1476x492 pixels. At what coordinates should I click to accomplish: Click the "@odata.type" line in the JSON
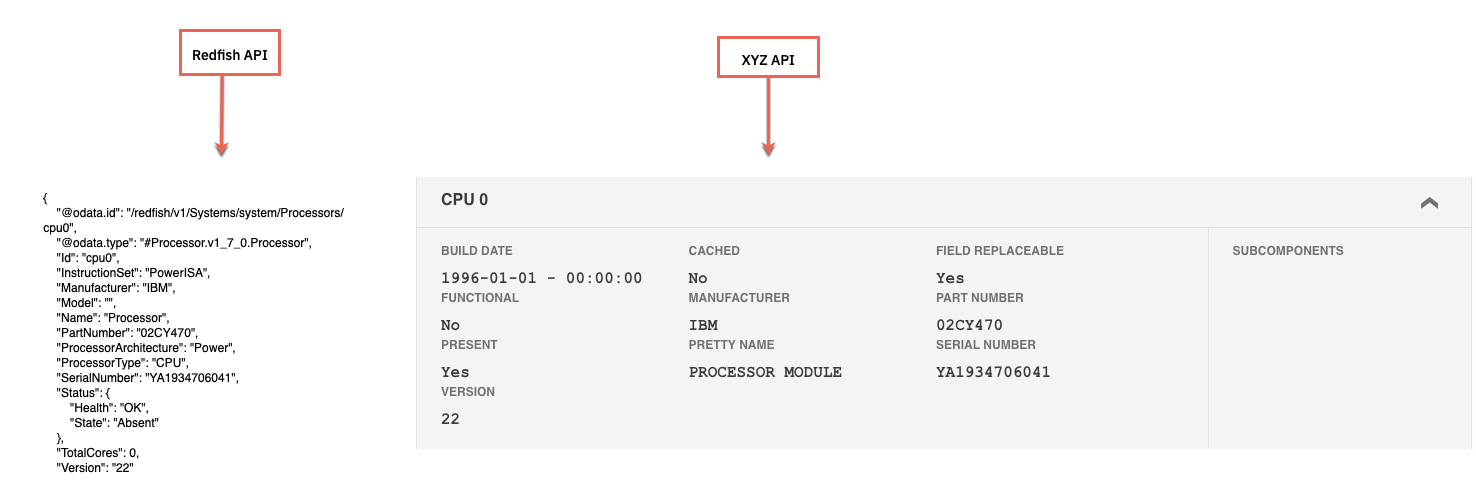185,243
